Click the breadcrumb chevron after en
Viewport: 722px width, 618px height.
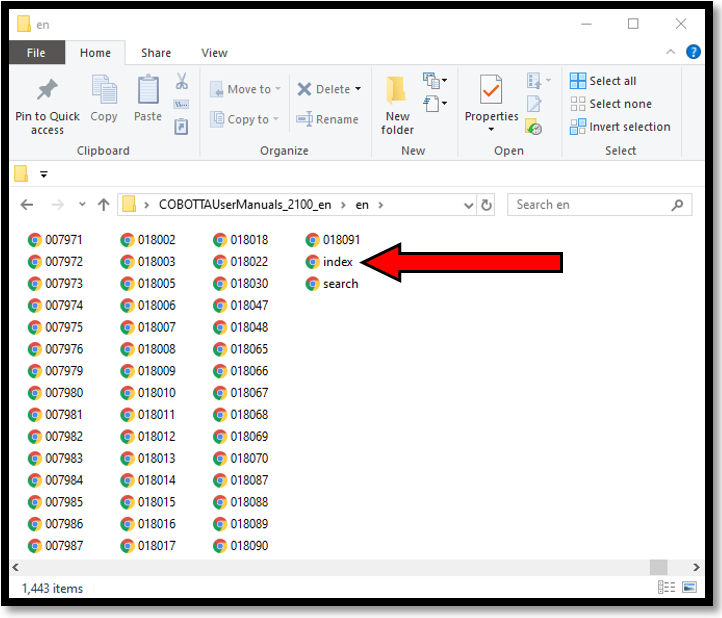[381, 205]
